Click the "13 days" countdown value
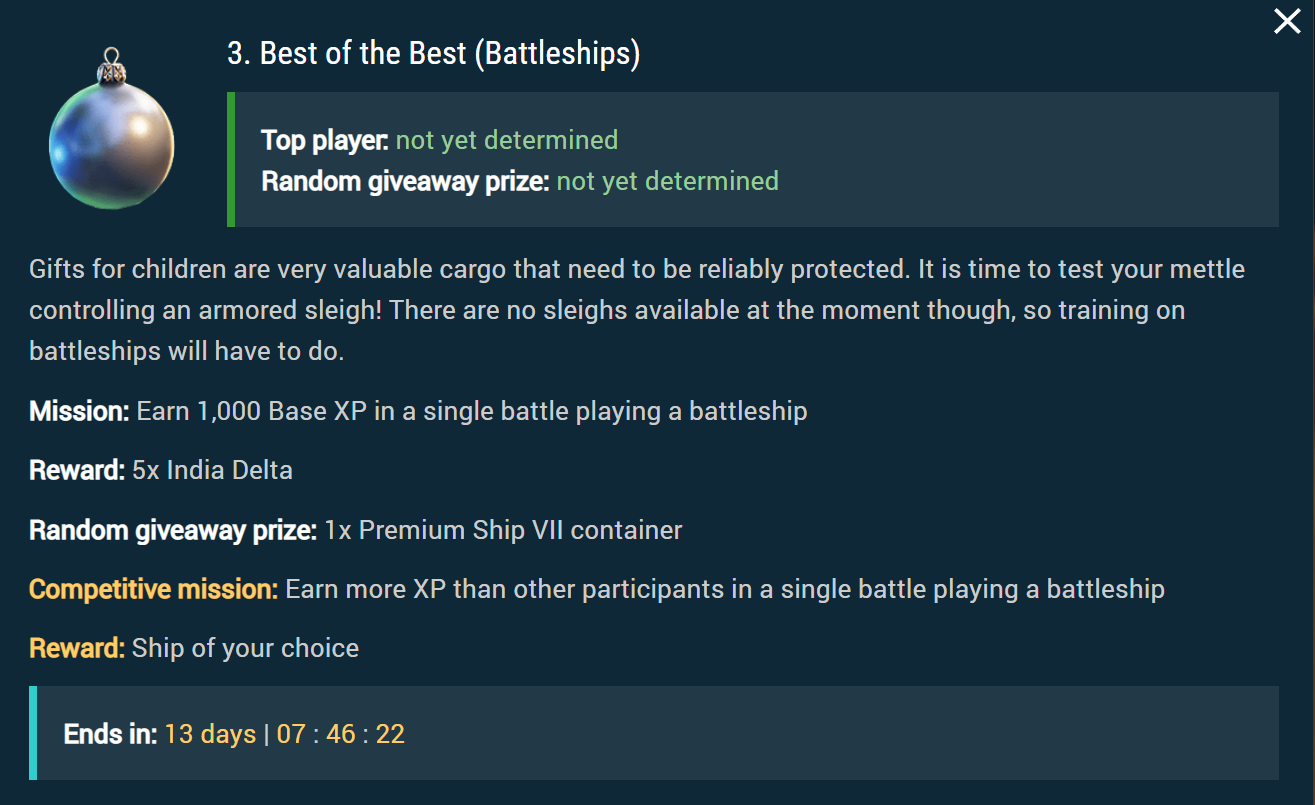 click(x=210, y=734)
